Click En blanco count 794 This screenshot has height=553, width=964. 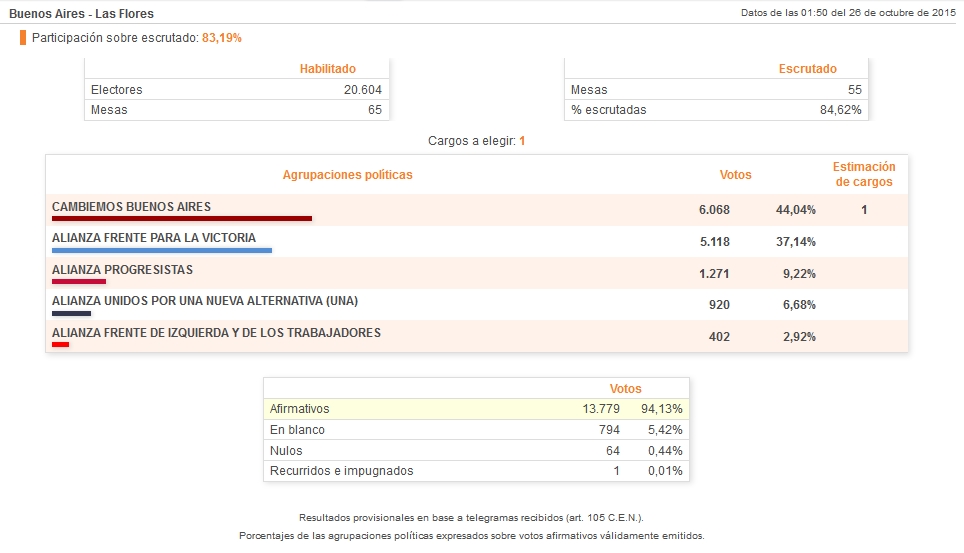point(609,430)
